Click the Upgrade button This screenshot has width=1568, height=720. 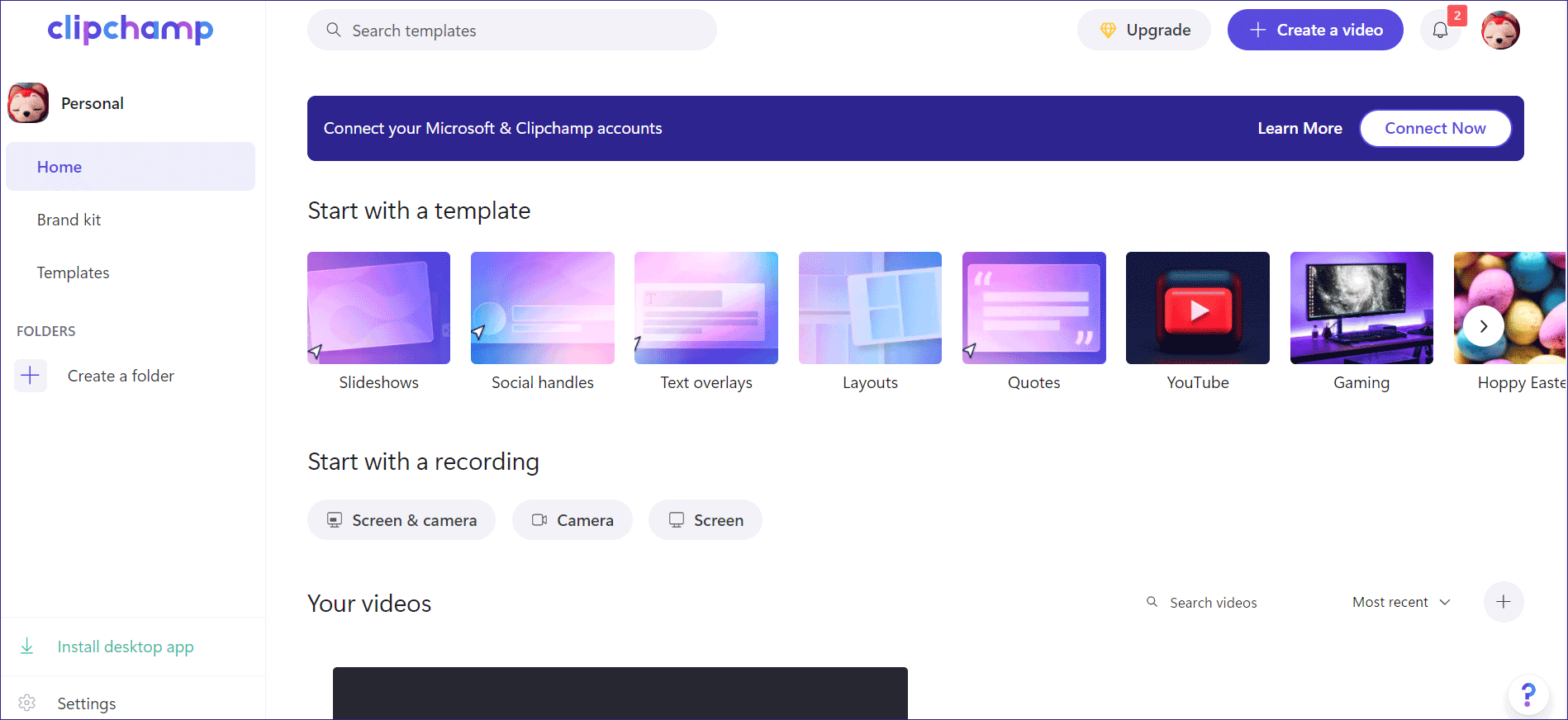coord(1144,31)
